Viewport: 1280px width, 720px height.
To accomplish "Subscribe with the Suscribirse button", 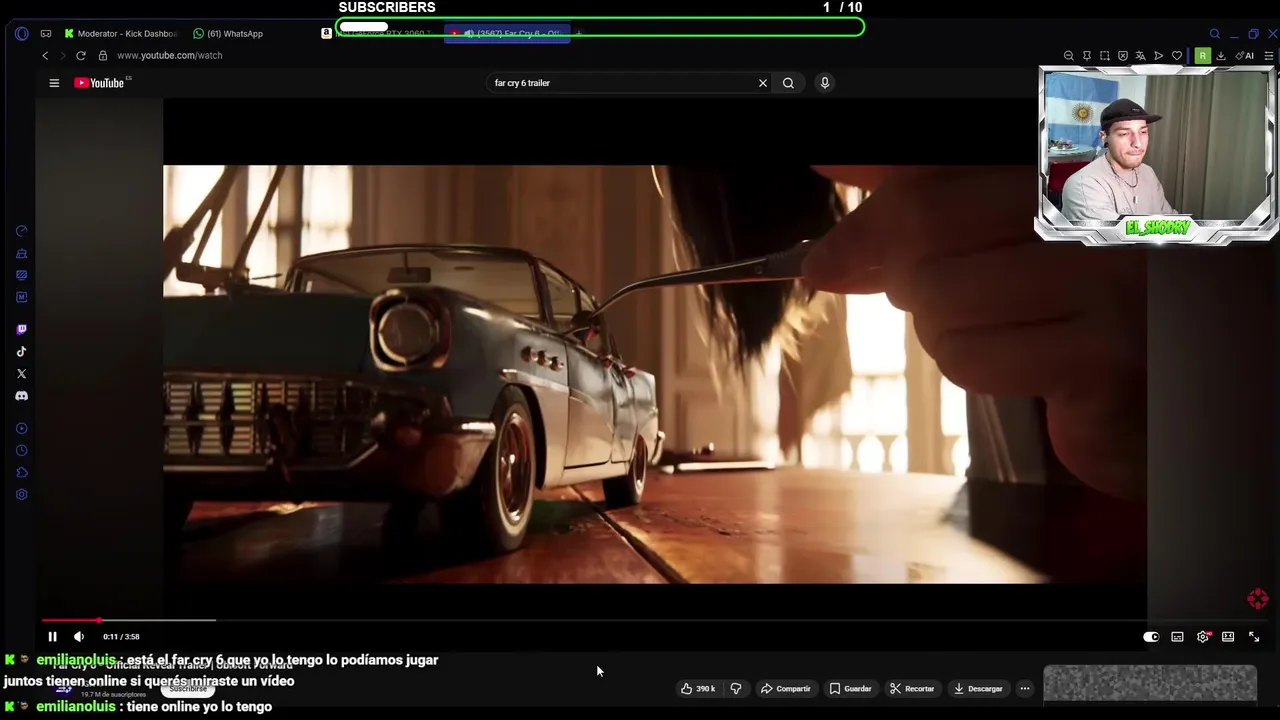I will pyautogui.click(x=188, y=688).
